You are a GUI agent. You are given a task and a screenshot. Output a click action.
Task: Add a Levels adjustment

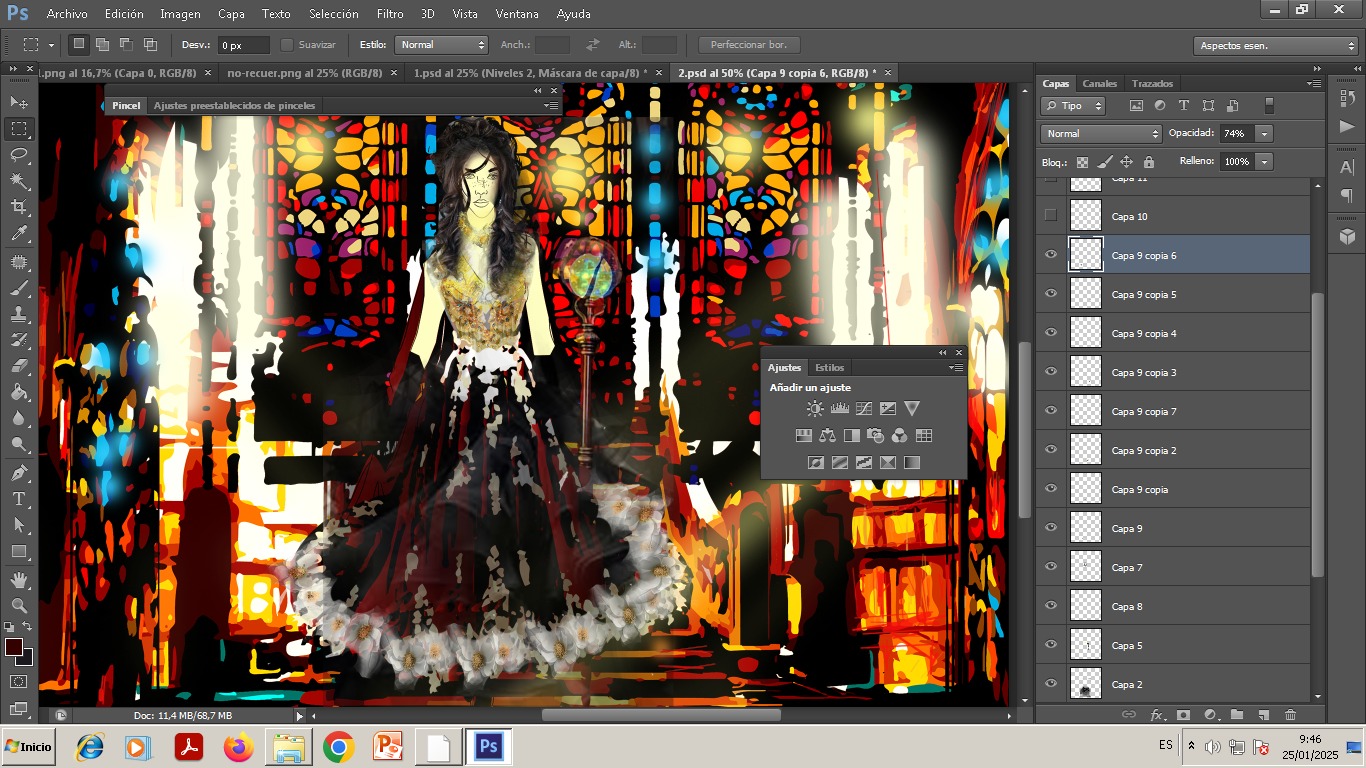840,408
